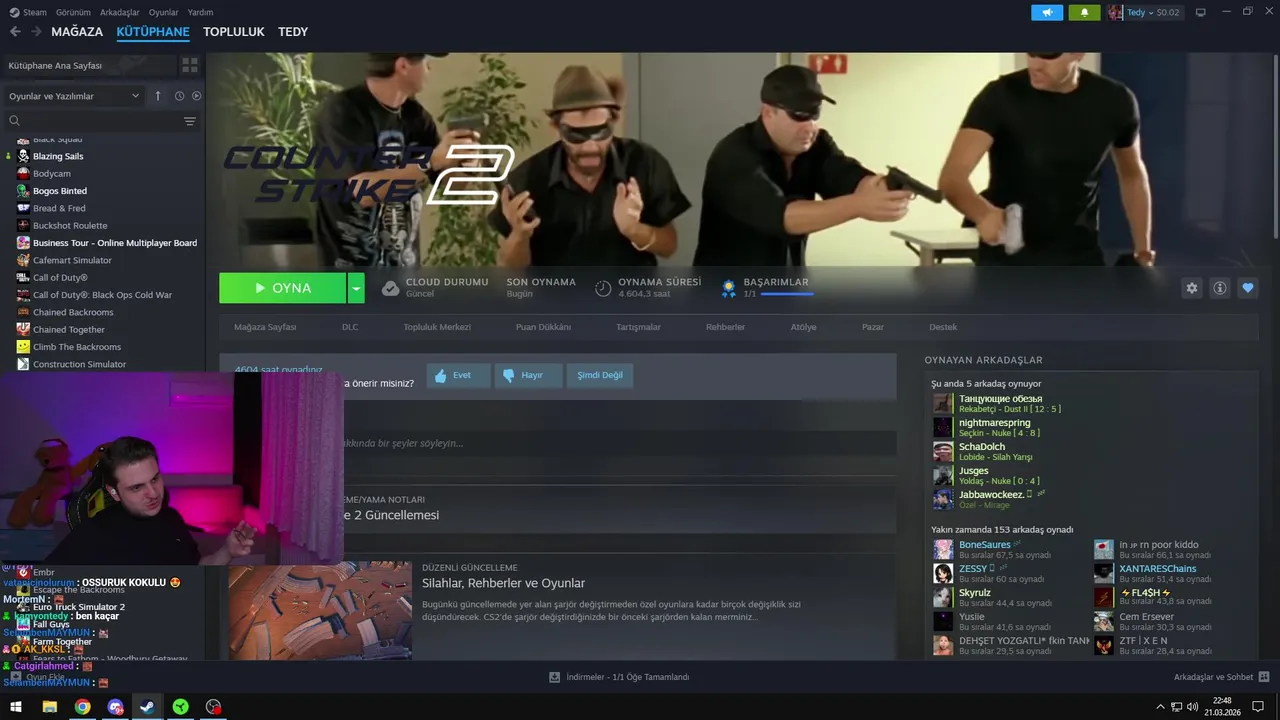Open the Oyunlar ve Yazılımlar dropdown
Image resolution: width=1280 pixels, height=720 pixels.
(73, 96)
